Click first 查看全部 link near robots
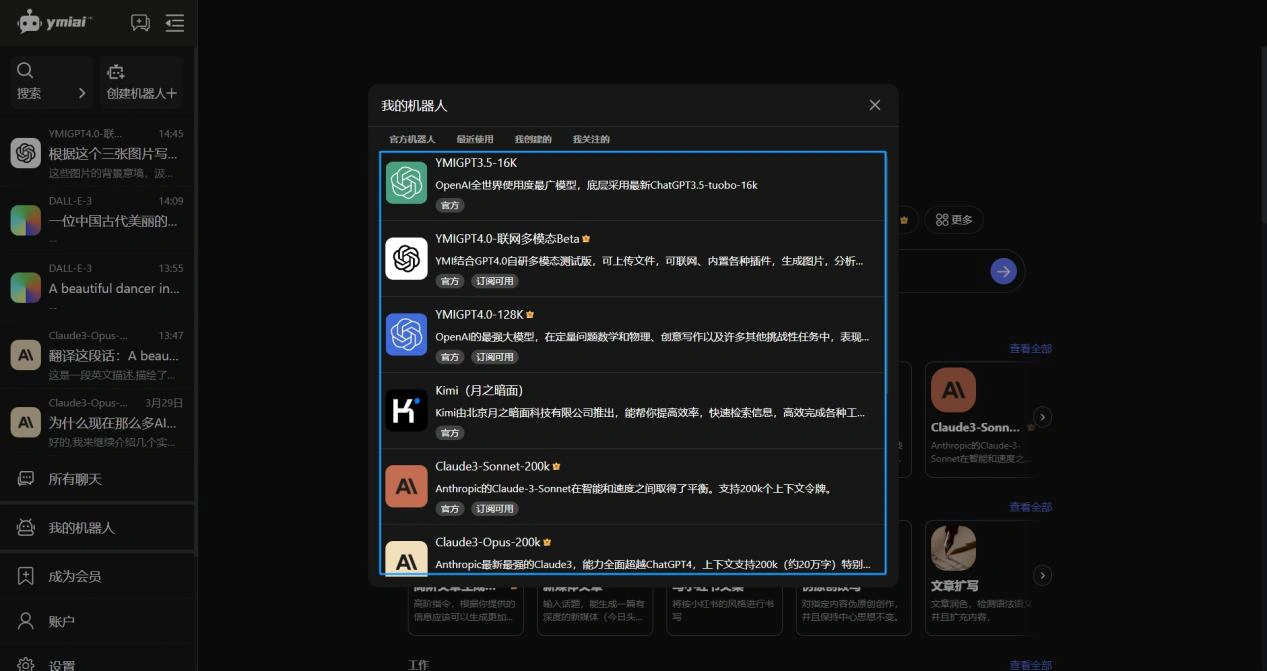The height and width of the screenshot is (671, 1267). tap(1030, 349)
